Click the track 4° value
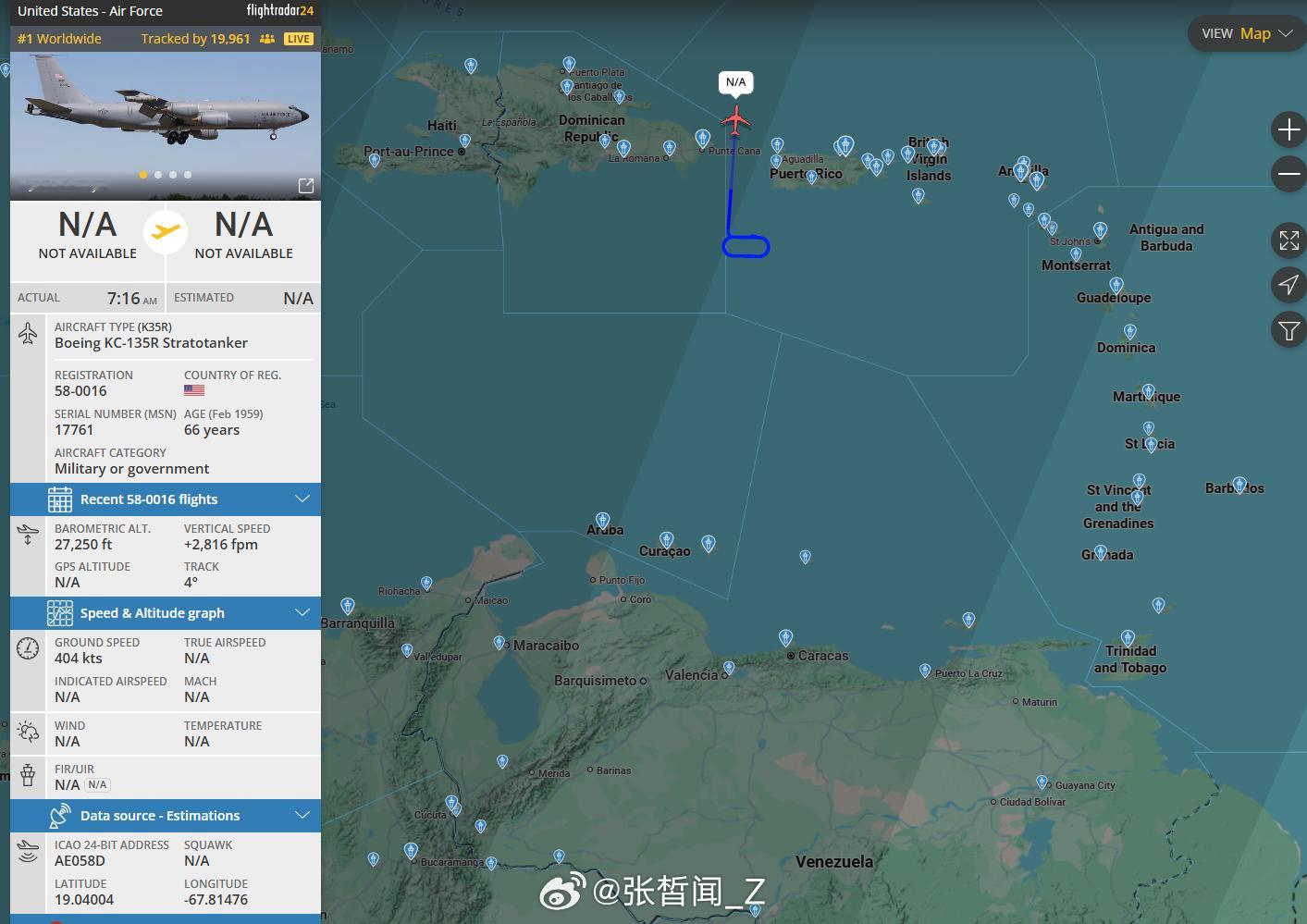This screenshot has width=1307, height=924. [191, 583]
